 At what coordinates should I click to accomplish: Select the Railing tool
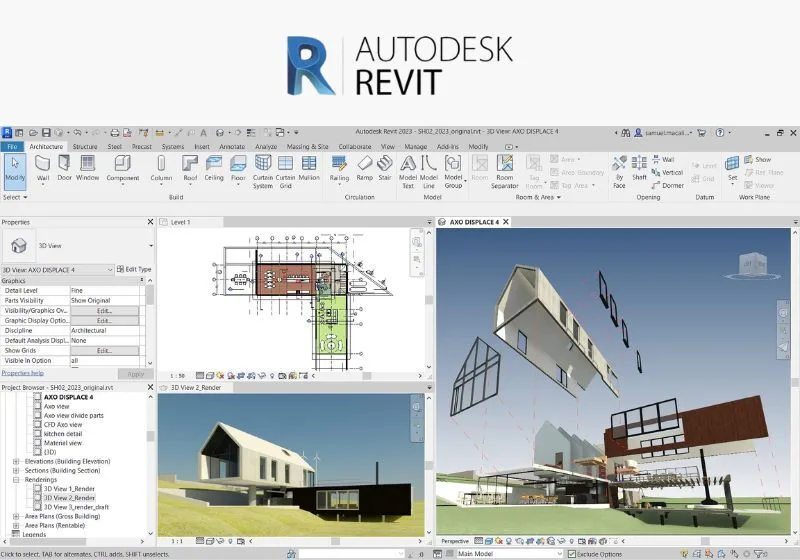339,169
